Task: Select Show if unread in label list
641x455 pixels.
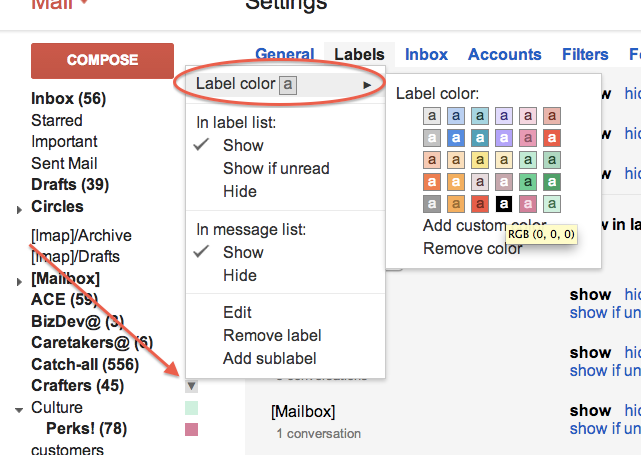Action: click(x=276, y=168)
